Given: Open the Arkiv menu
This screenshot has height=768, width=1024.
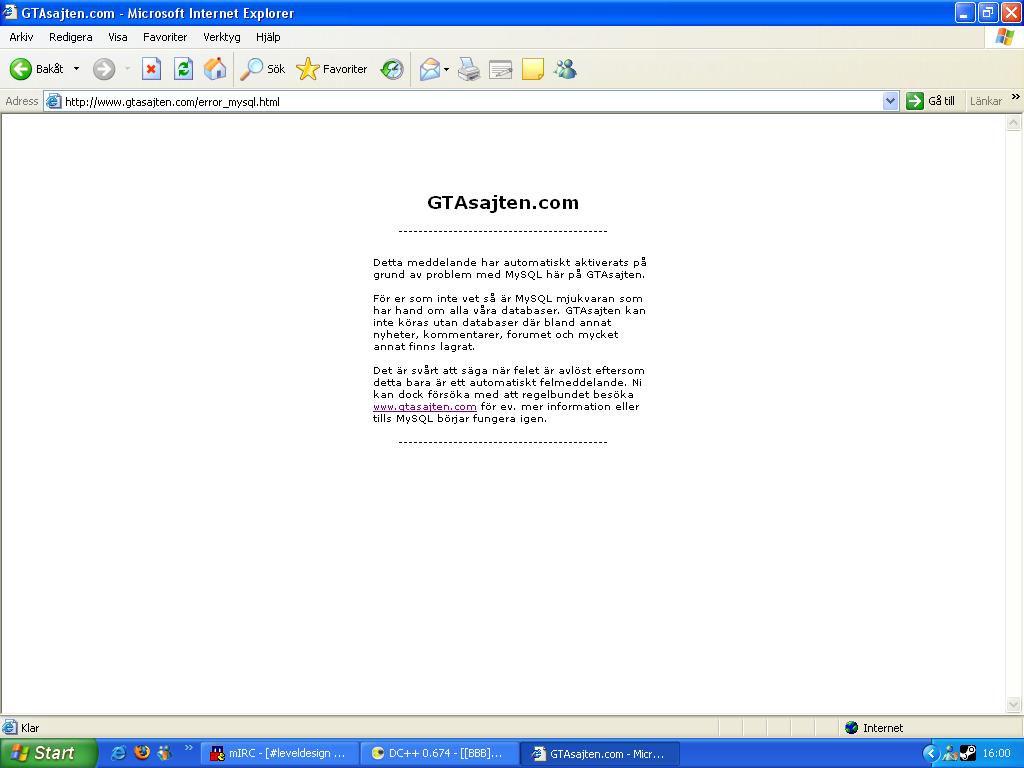Looking at the screenshot, I should [21, 37].
